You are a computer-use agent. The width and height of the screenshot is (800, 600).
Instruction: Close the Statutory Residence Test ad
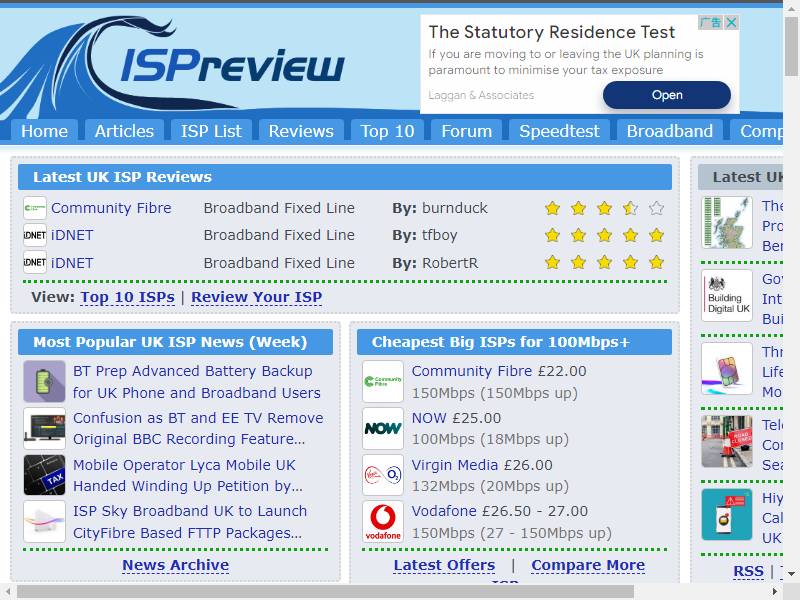point(731,22)
